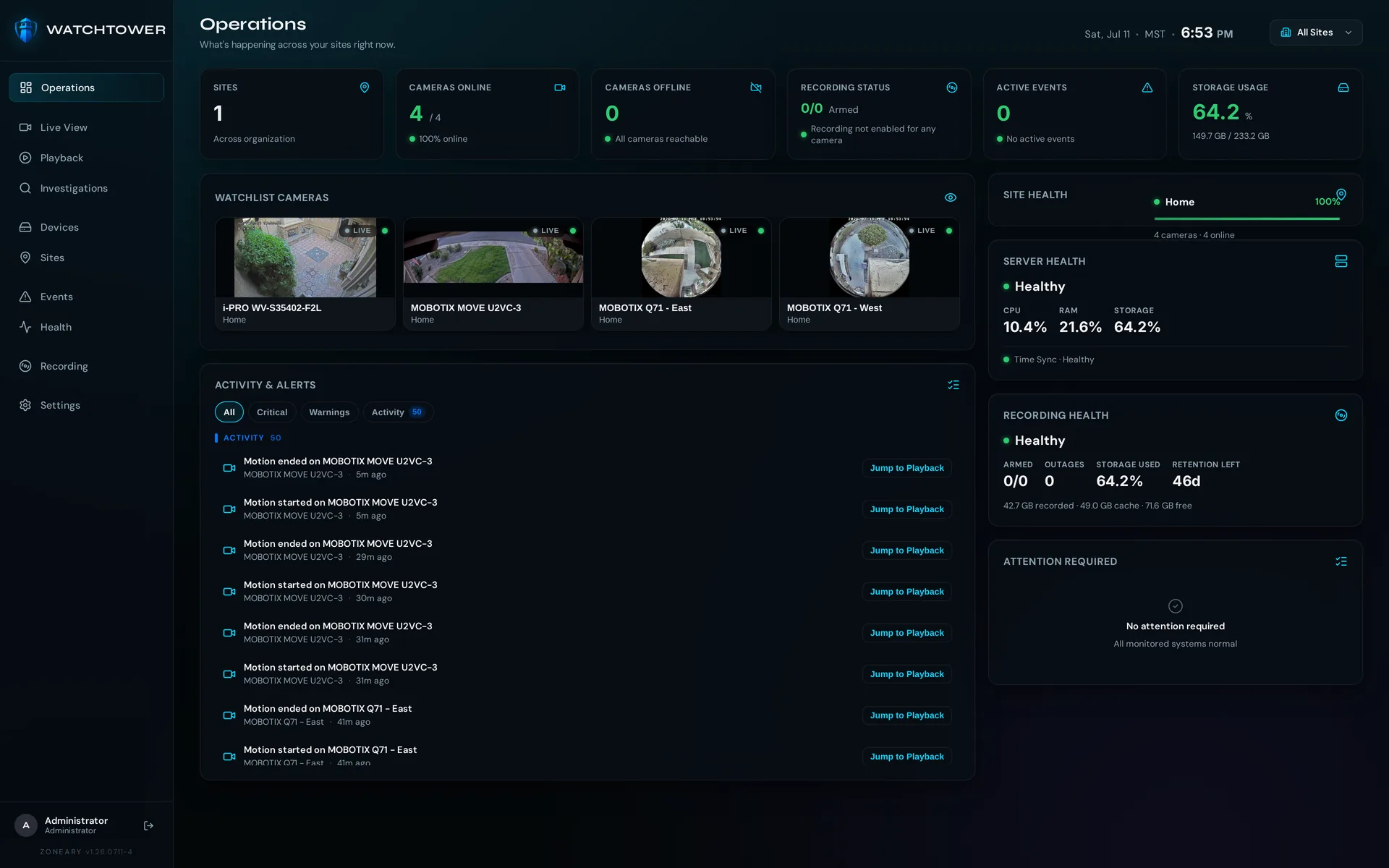Screen dimensions: 1389x868
Task: Click the 10.4% CPU value
Action: click(x=1025, y=327)
